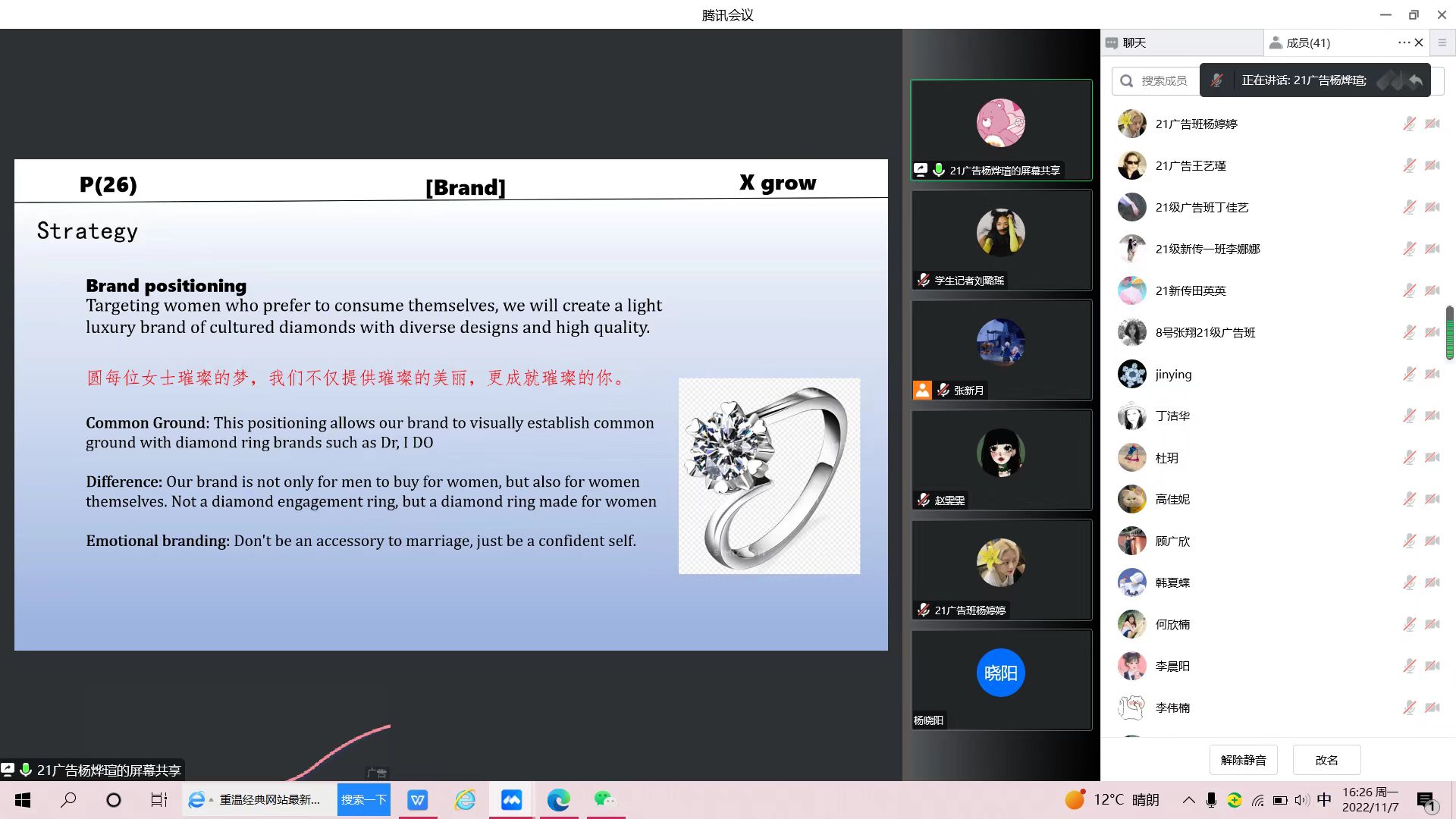The image size is (1456, 819).
Task: Click the member list scrollbar thumb
Action: pos(1449,332)
